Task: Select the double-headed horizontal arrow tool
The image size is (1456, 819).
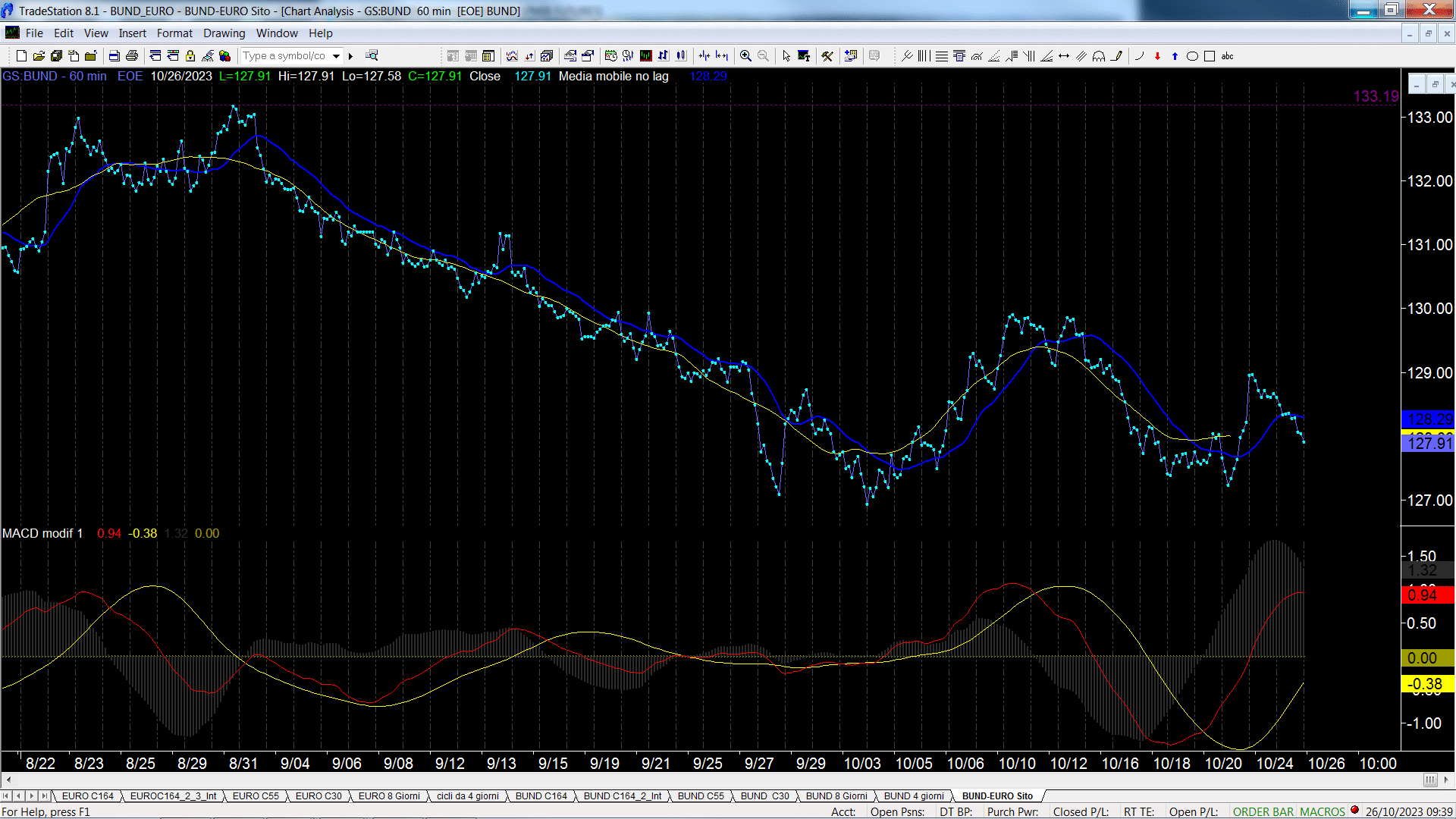Action: [1064, 56]
